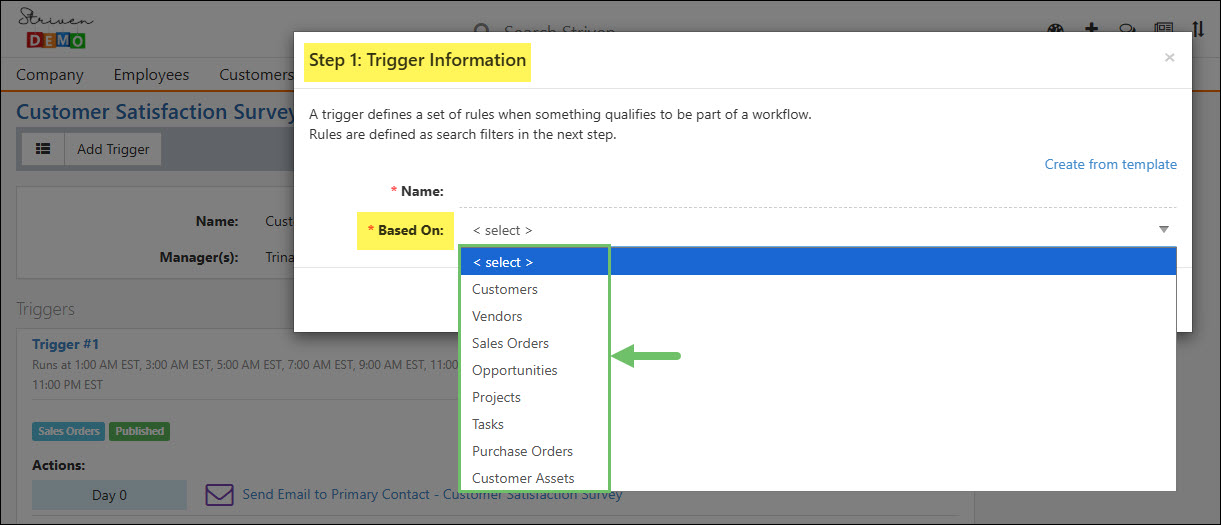
Task: Choose the '< select >' placeholder option
Action: (817, 262)
